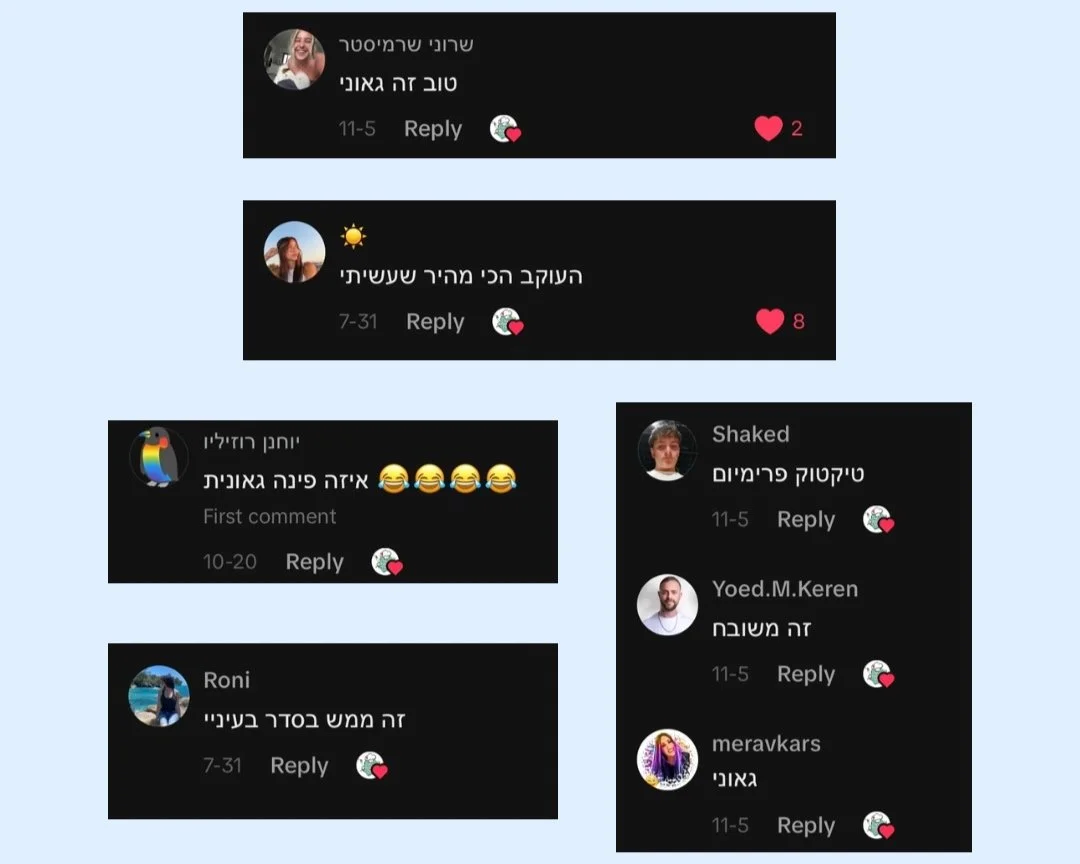This screenshot has height=864, width=1080.
Task: Click creator-liked badge on meravkars' comment
Action: 878,825
